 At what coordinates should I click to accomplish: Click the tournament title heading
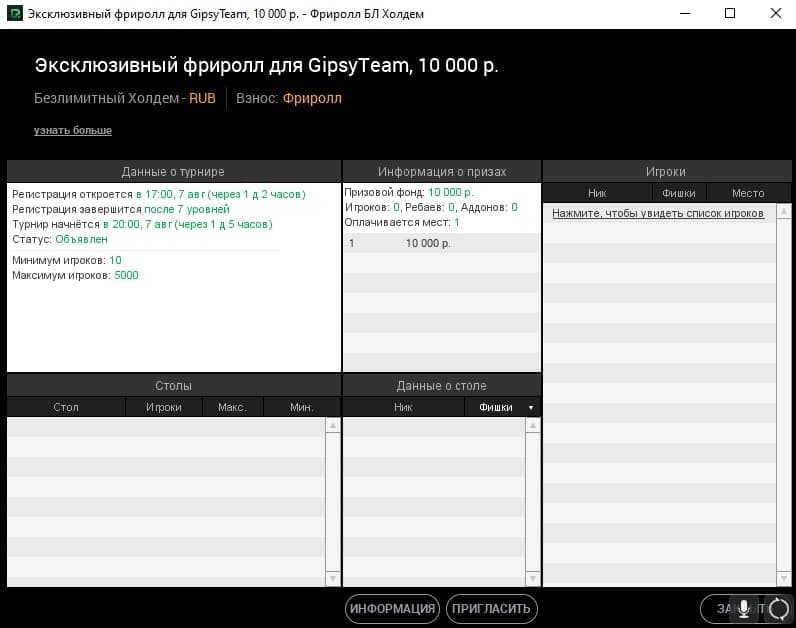point(267,65)
